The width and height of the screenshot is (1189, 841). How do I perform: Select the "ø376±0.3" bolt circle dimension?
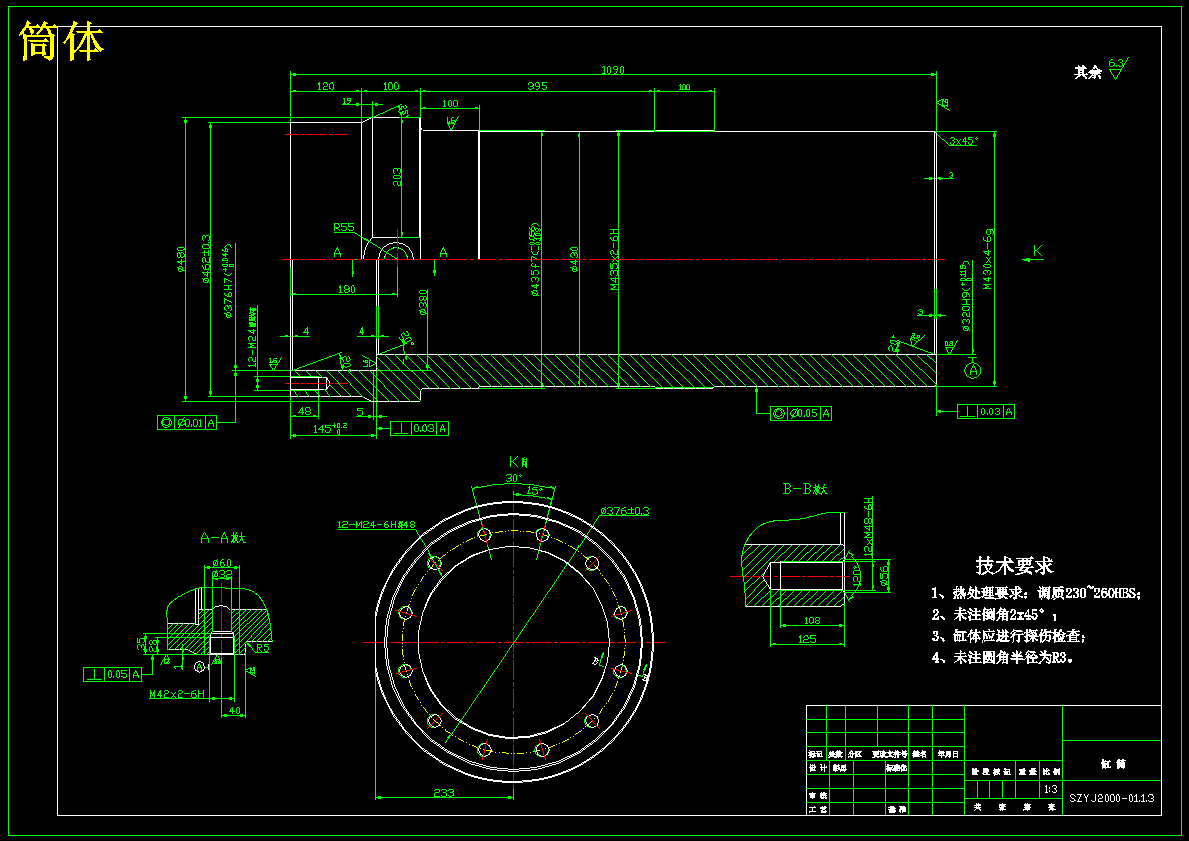tap(624, 511)
